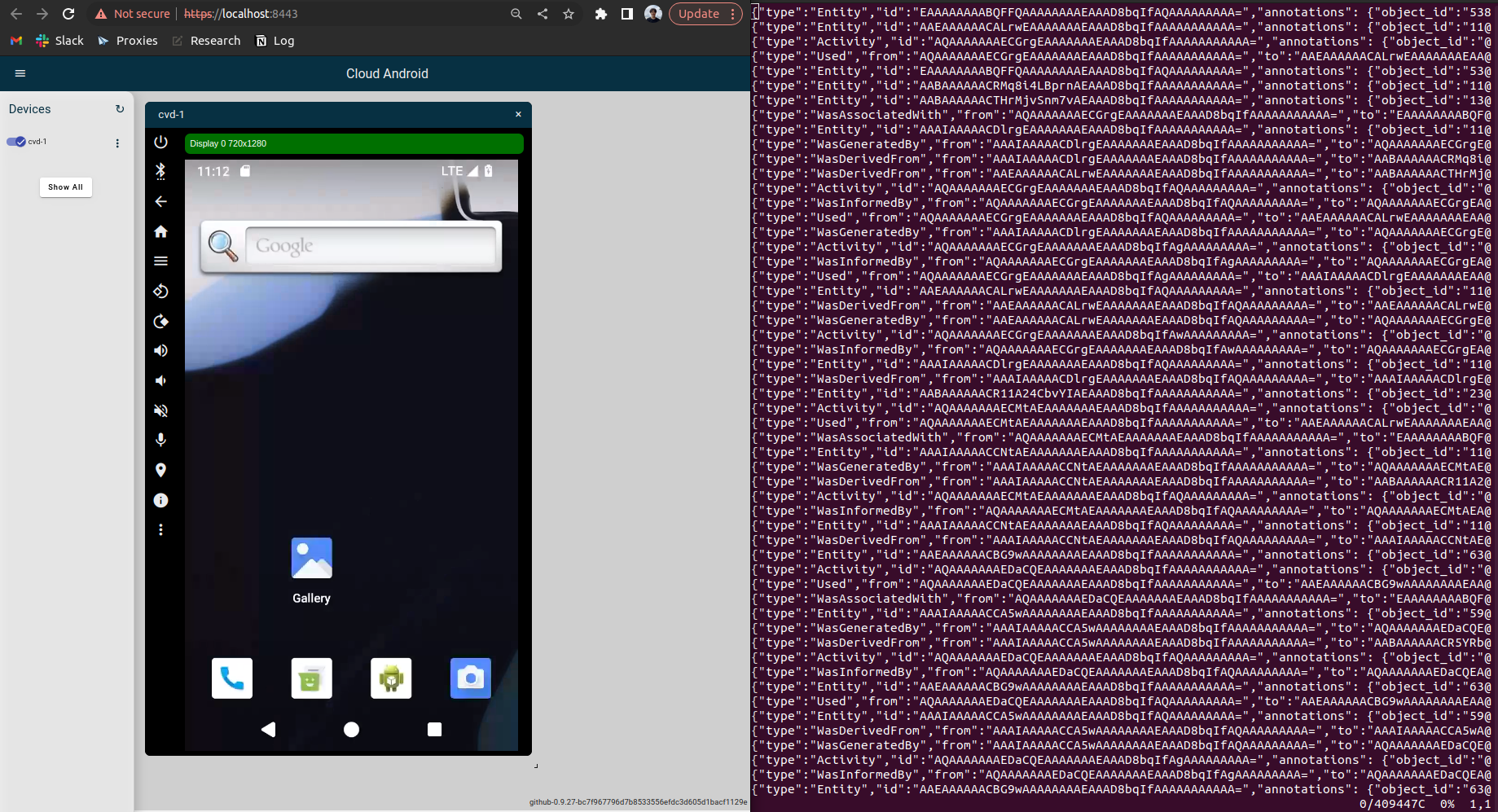Viewport: 1498px width, 812px height.
Task: Click the Cloud Android page title
Action: [x=387, y=73]
